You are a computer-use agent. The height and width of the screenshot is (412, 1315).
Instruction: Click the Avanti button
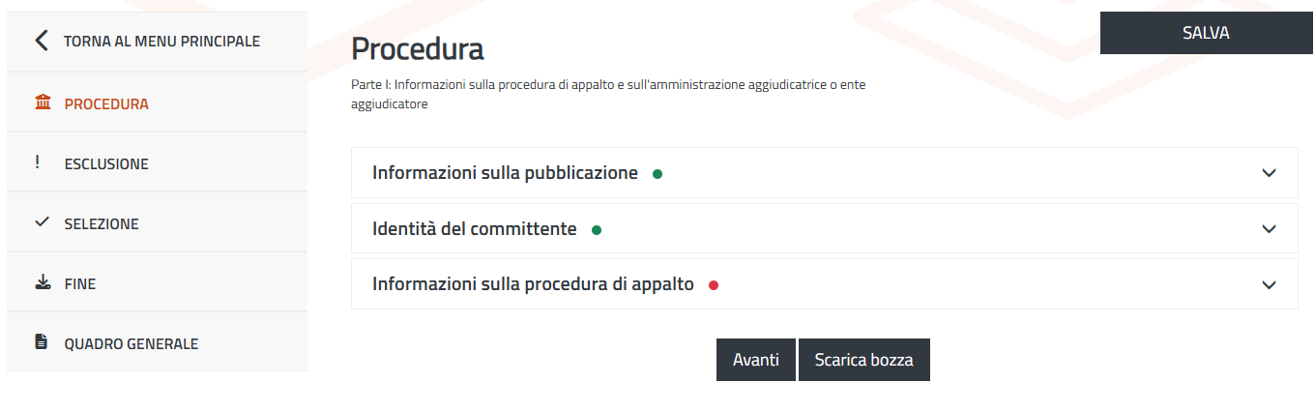coord(755,360)
